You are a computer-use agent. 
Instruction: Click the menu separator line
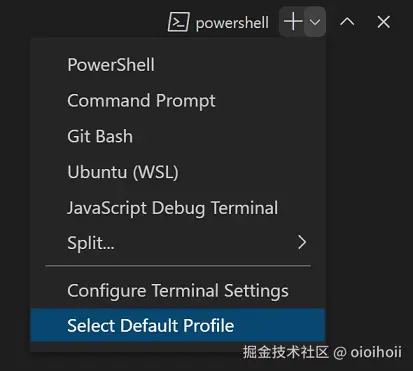tap(178, 266)
